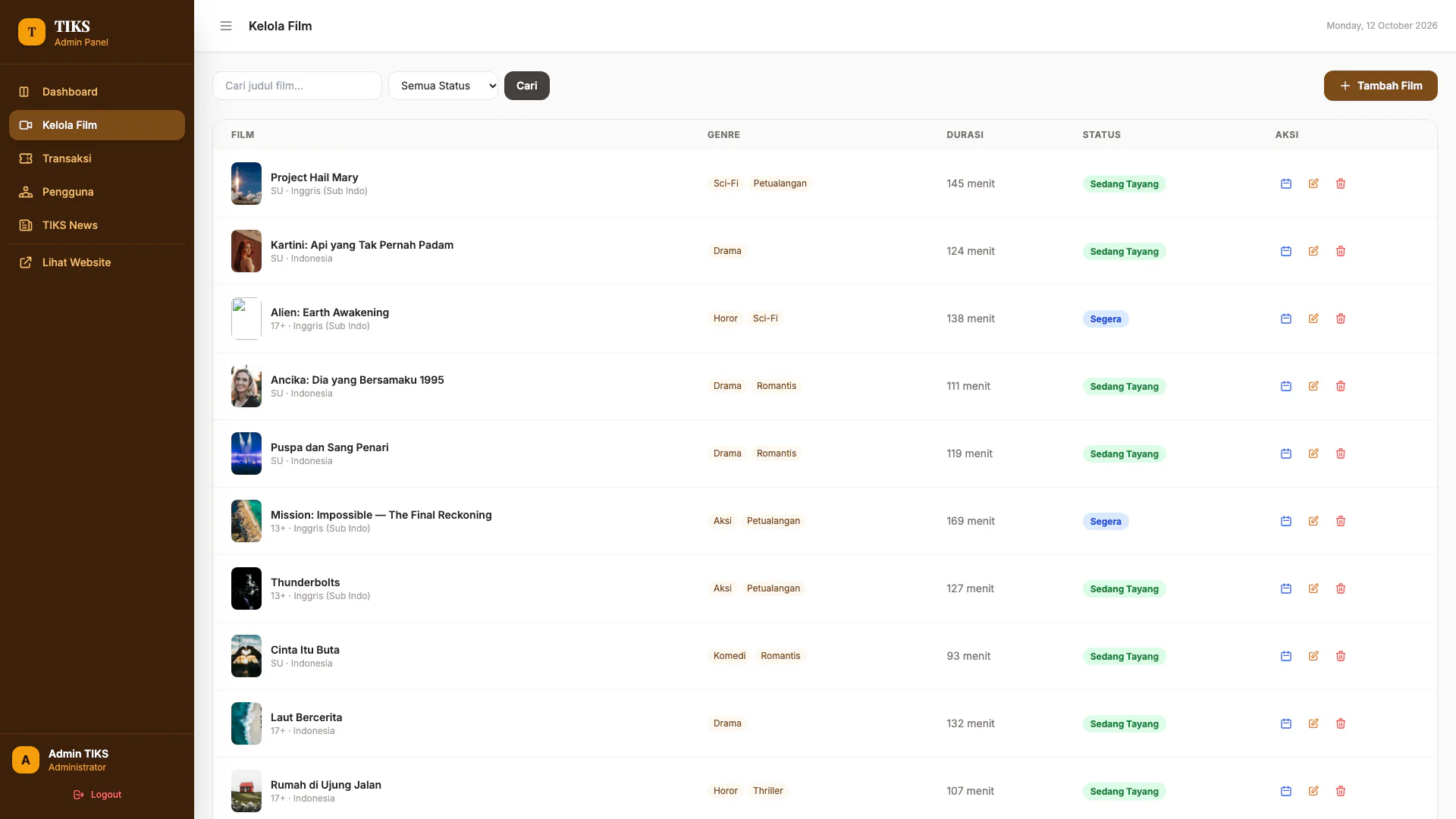Open schedule for Kartini film row
1456x819 pixels.
pyautogui.click(x=1286, y=251)
